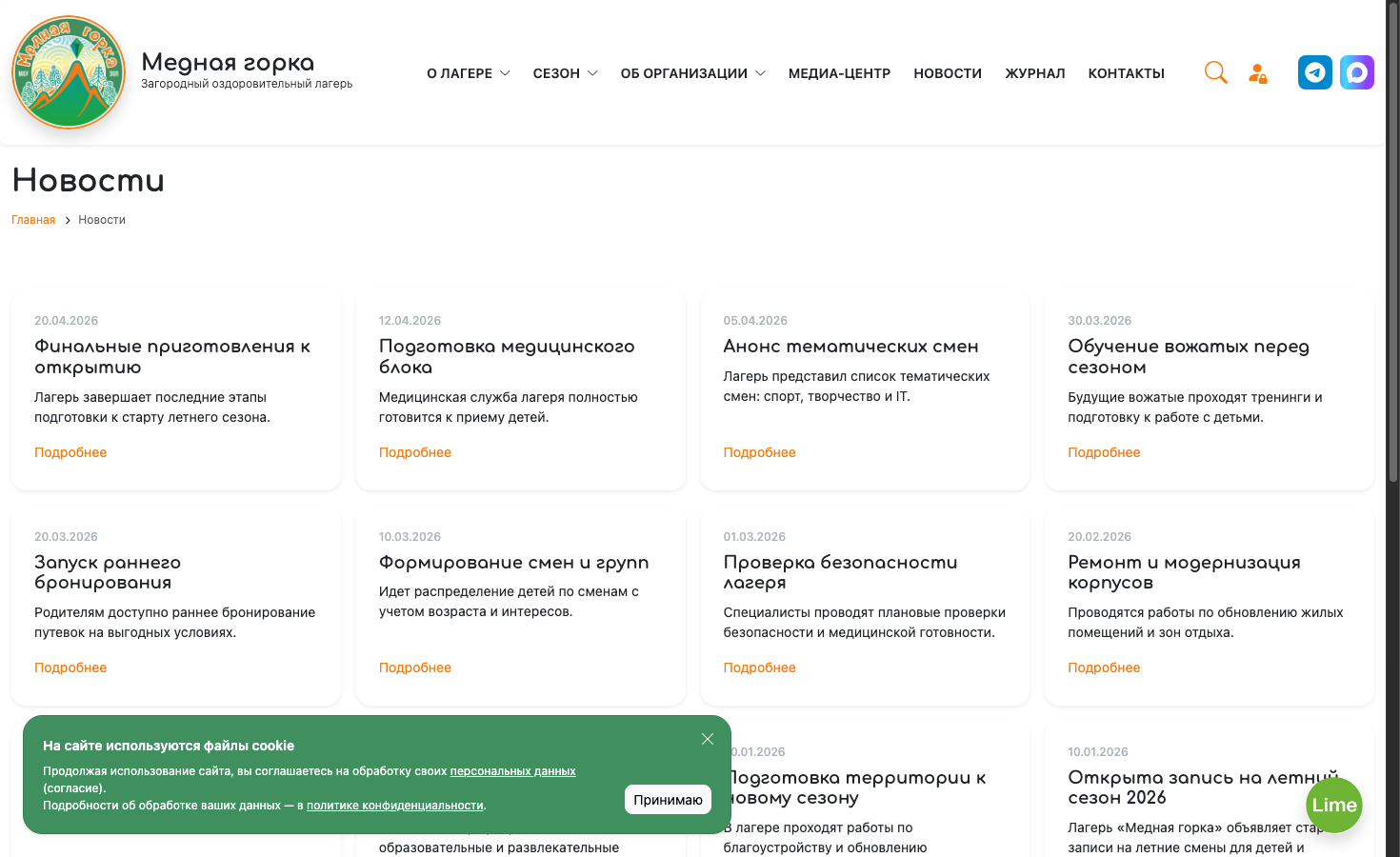Click Подробнее under Запуск раннего бронирования
Viewport: 1400px width, 857px height.
(70, 668)
